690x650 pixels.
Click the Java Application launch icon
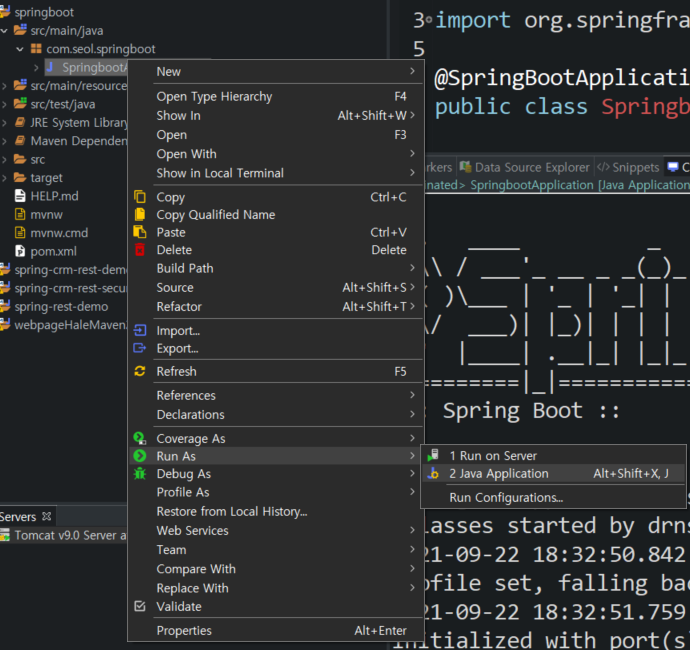pos(433,474)
